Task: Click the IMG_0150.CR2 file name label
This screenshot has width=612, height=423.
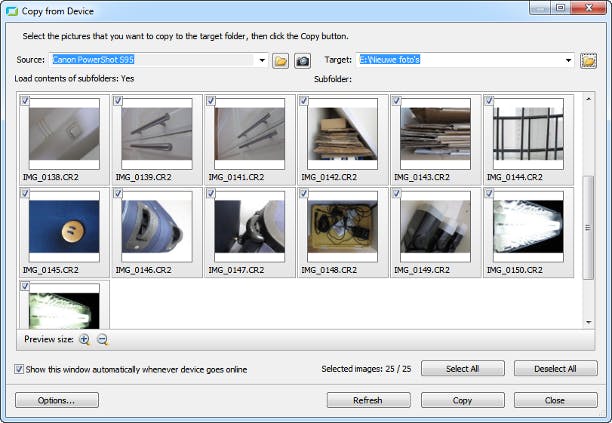Action: click(x=514, y=270)
